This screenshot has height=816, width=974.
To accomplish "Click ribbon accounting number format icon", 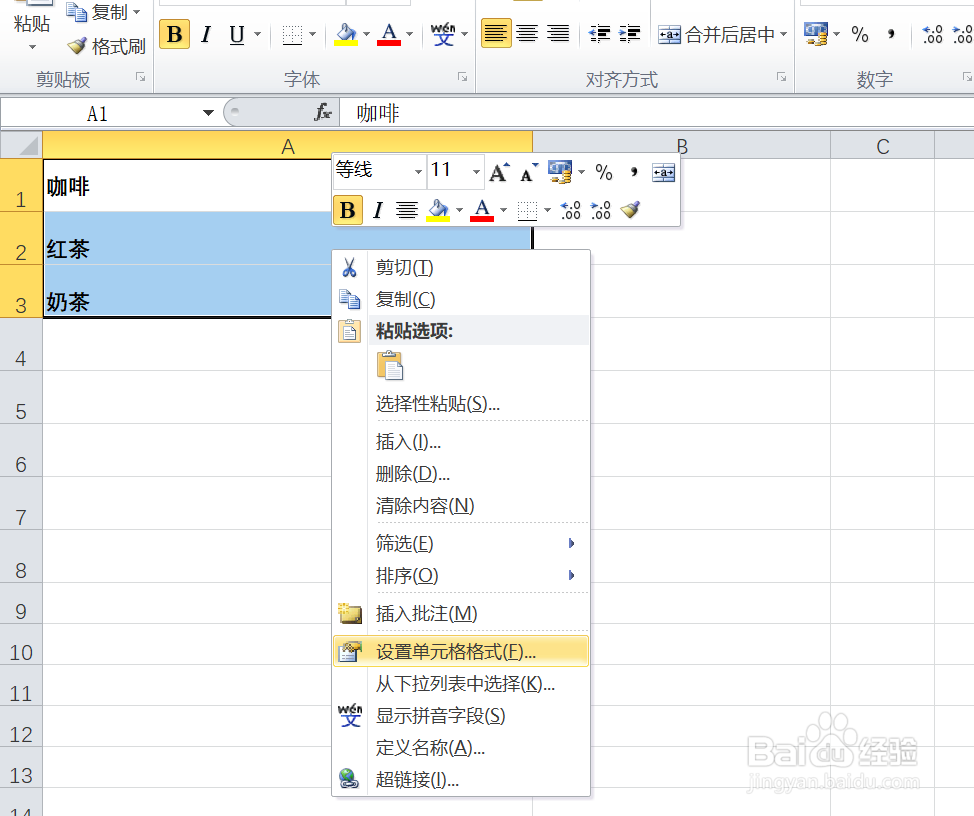I will (816, 34).
